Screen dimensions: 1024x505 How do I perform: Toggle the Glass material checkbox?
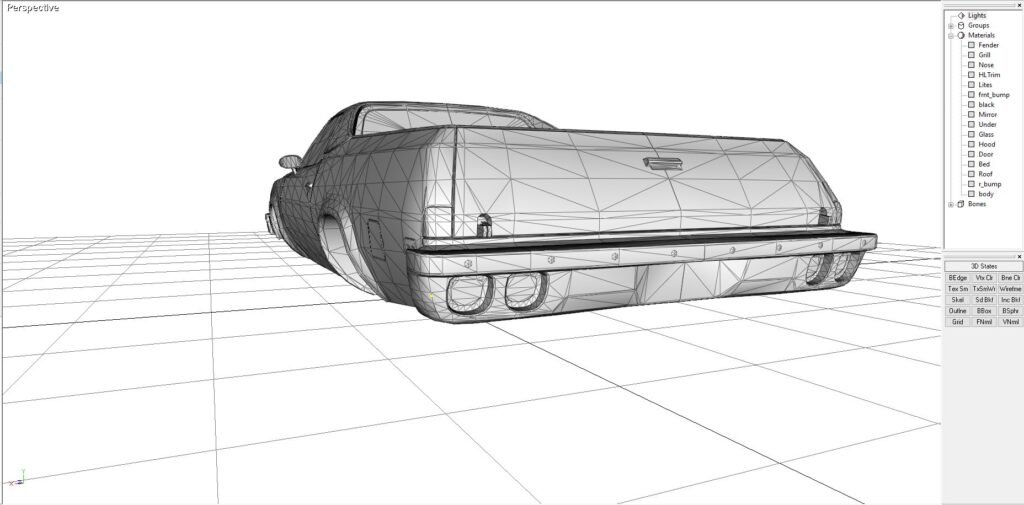971,134
